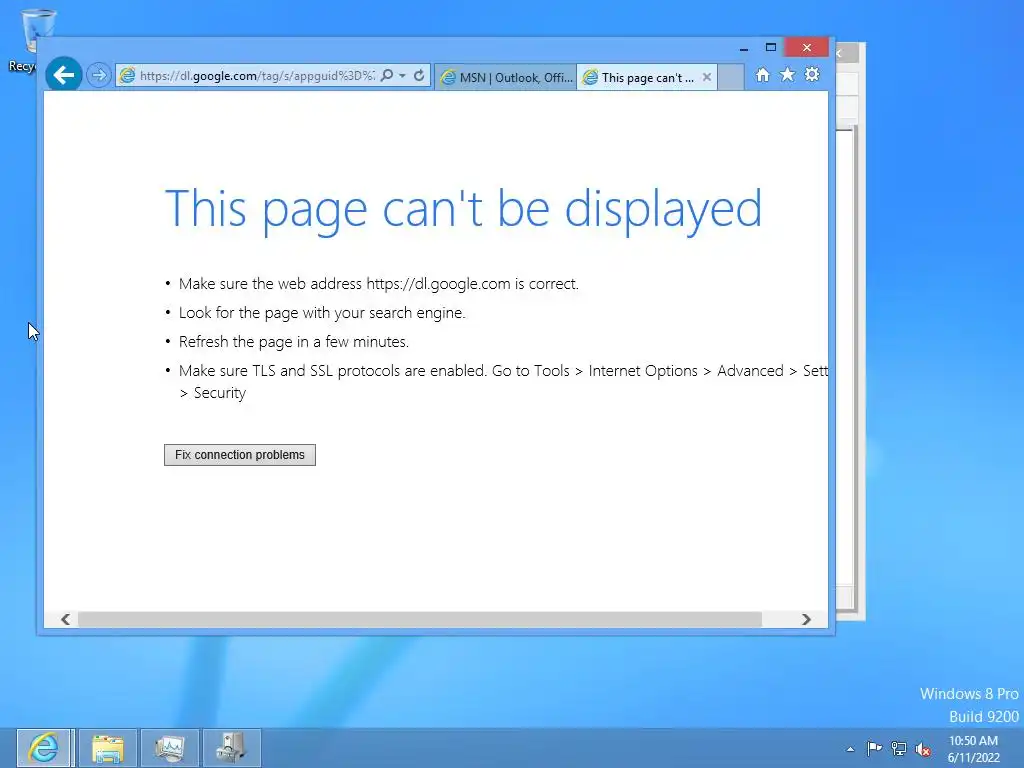Click the network status tray icon
This screenshot has height=768, width=1024.
tap(899, 748)
